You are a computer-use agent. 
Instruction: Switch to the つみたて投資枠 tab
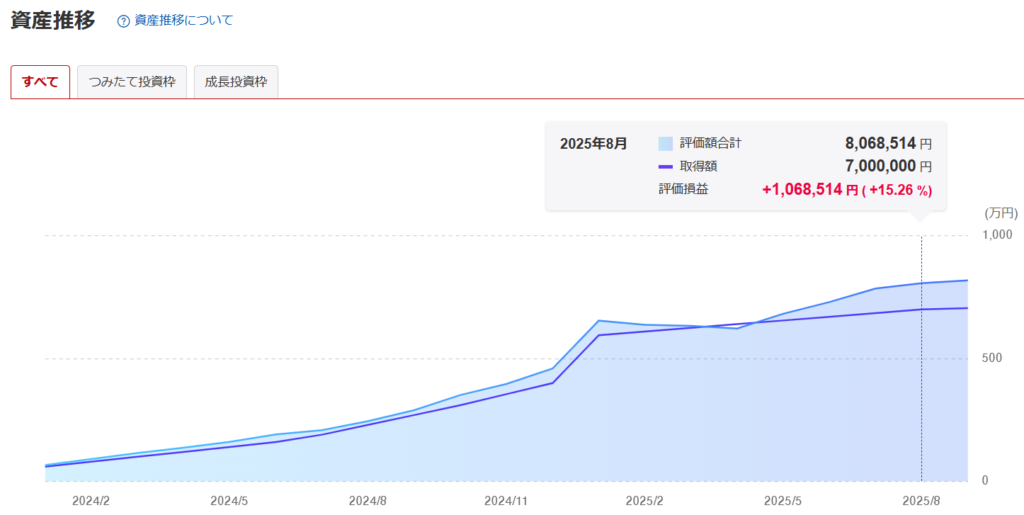pyautogui.click(x=132, y=82)
